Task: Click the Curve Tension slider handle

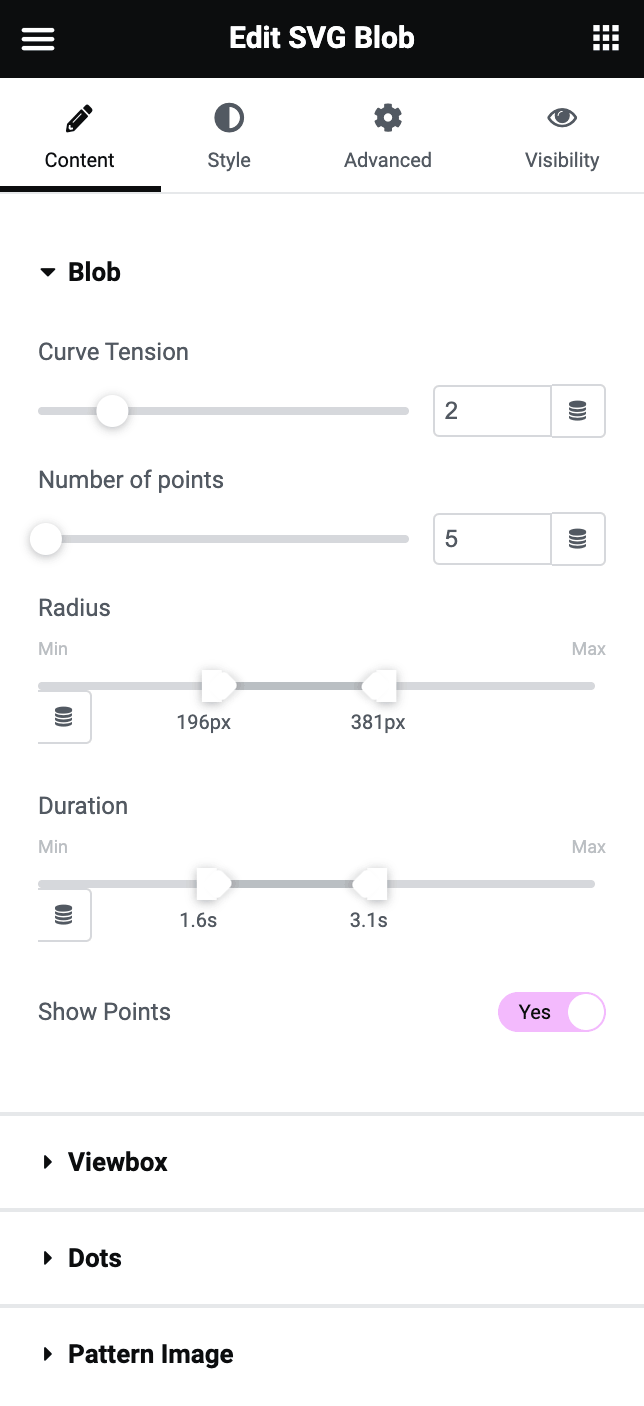Action: pyautogui.click(x=112, y=411)
